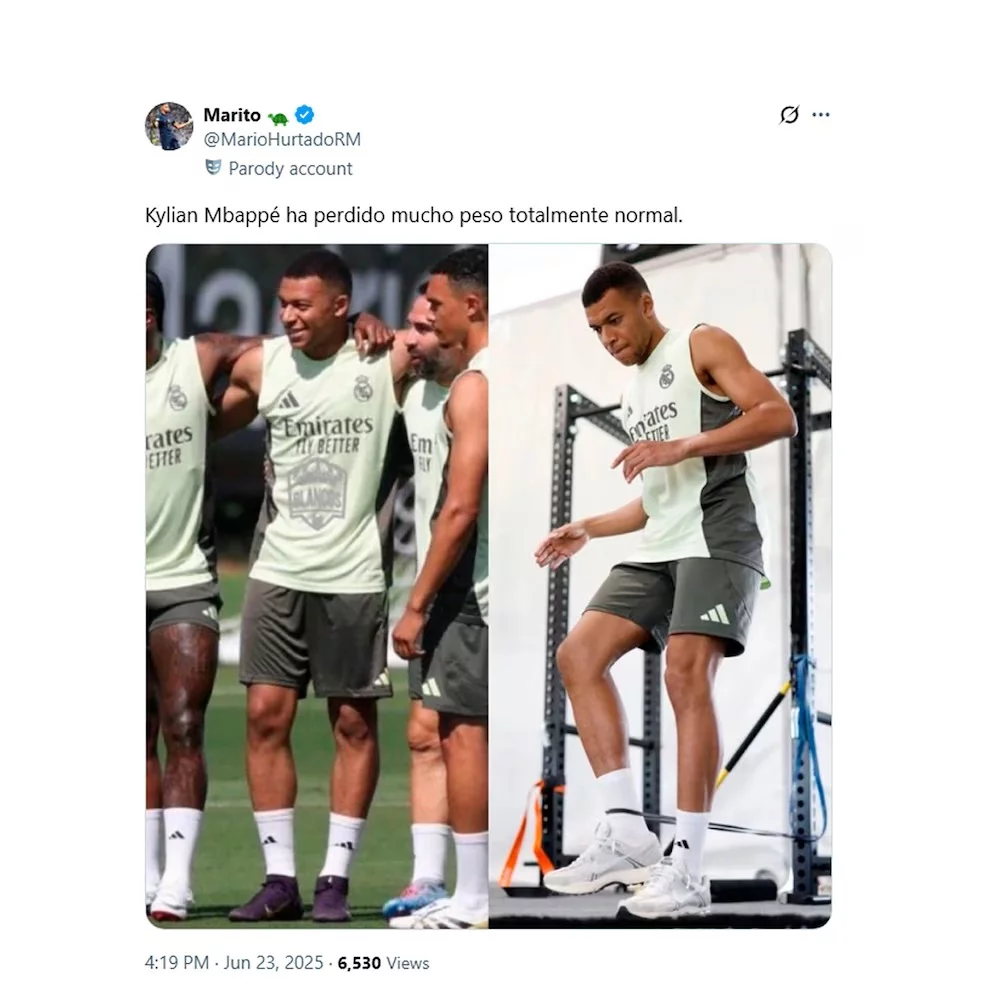Click the blue verified badge

(x=305, y=115)
